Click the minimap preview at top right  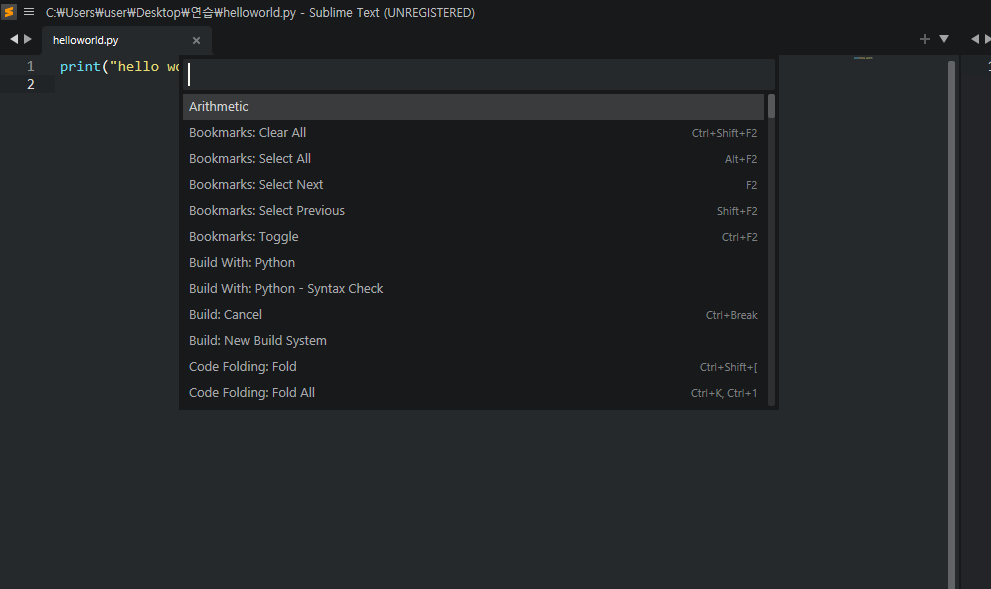[863, 58]
